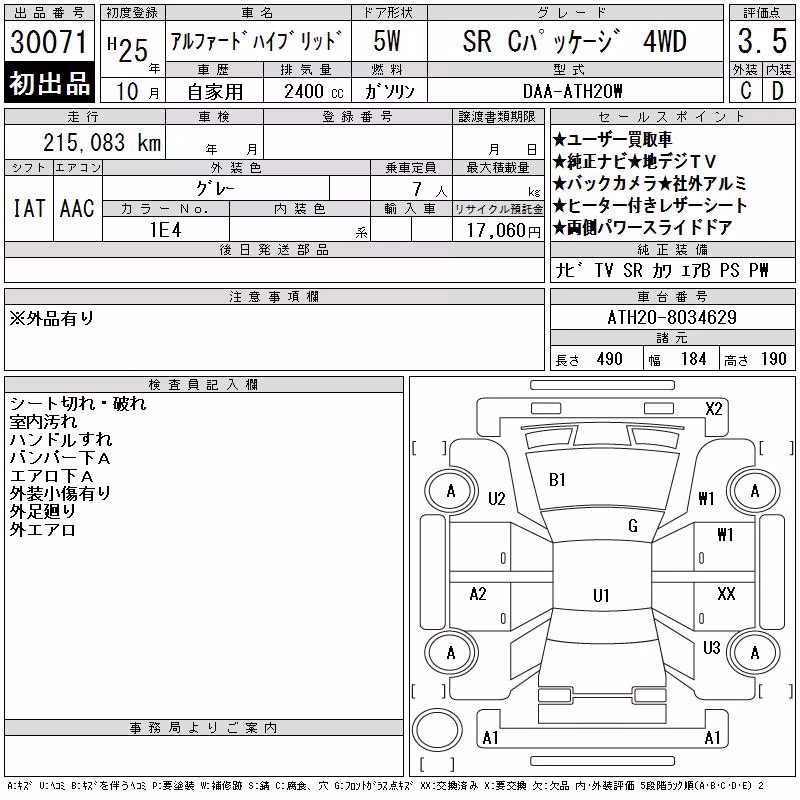Click the U1 mark on the roof
800x800 pixels.
coord(601,595)
